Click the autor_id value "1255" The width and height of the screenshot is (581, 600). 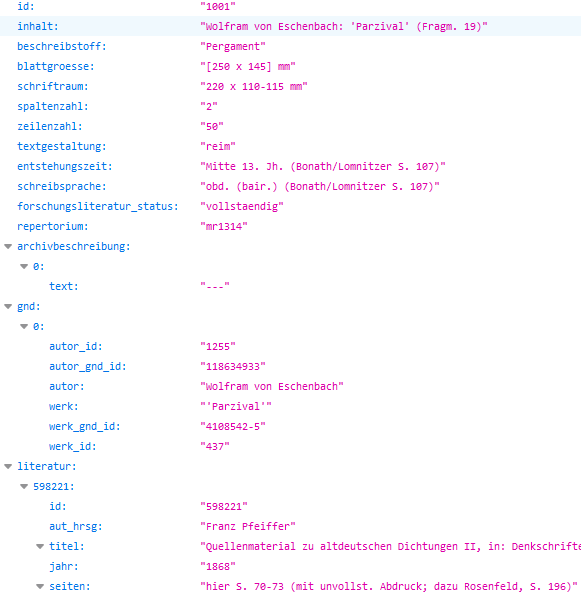(x=218, y=346)
